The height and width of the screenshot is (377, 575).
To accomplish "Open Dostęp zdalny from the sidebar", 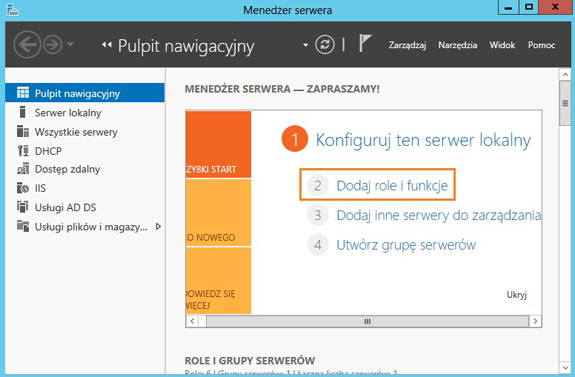I will [x=67, y=169].
